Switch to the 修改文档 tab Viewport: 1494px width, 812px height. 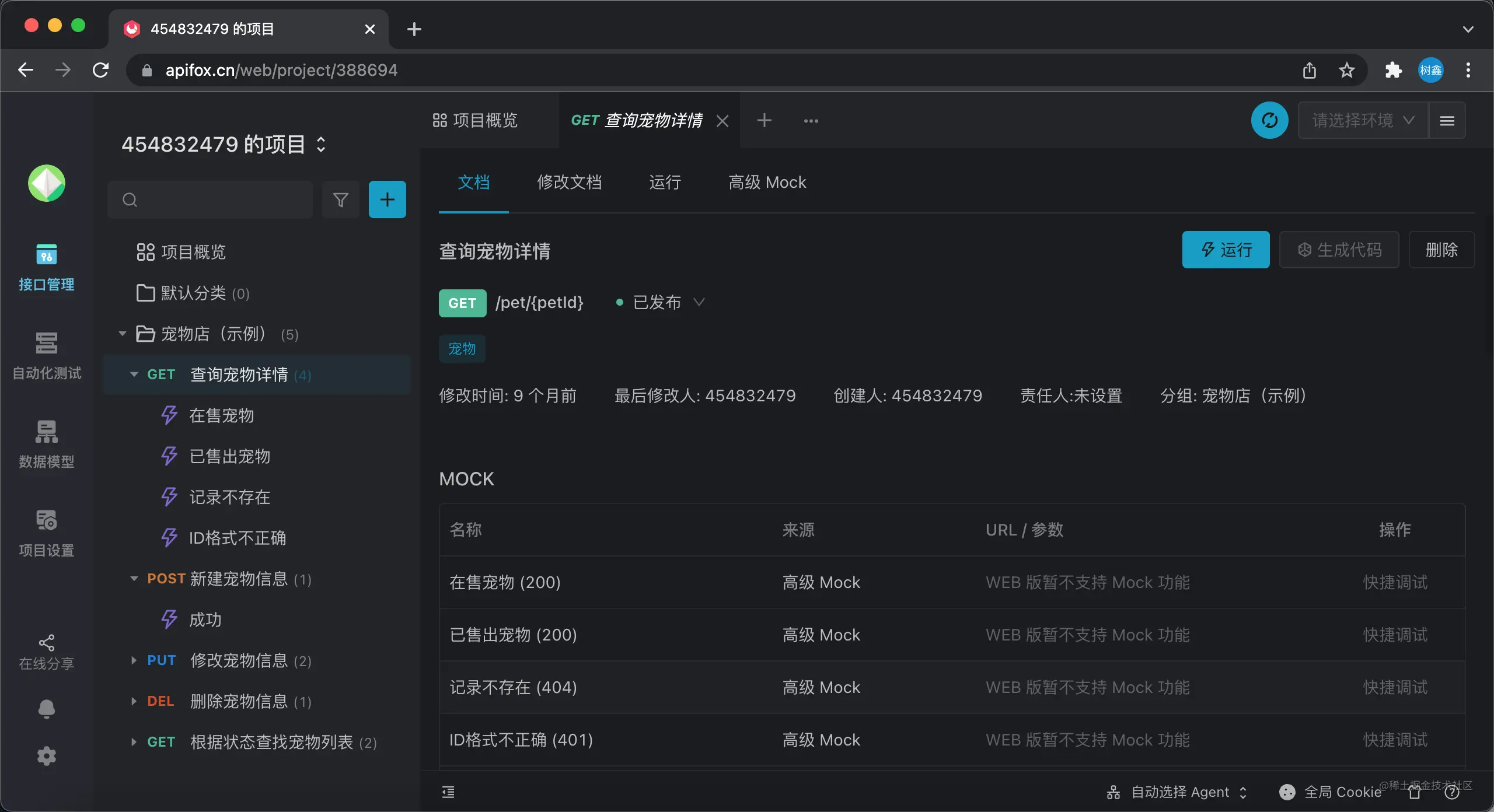pyautogui.click(x=569, y=182)
